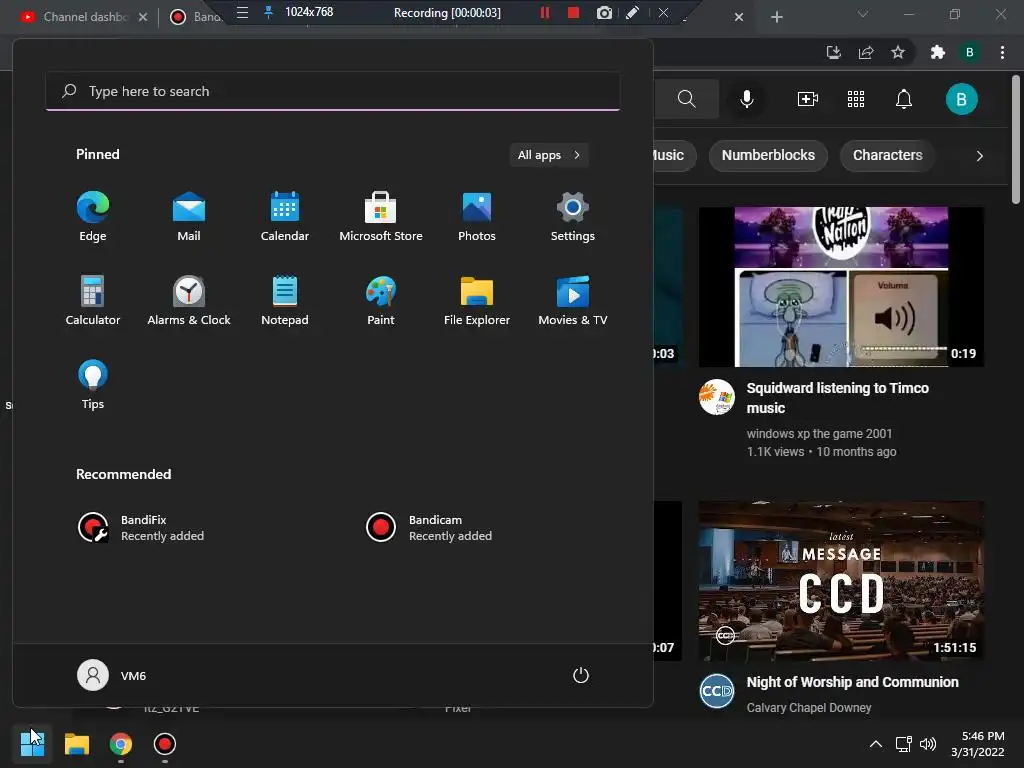Open Bandicam recording bar menu icon
This screenshot has width=1024, height=768.
click(x=242, y=12)
